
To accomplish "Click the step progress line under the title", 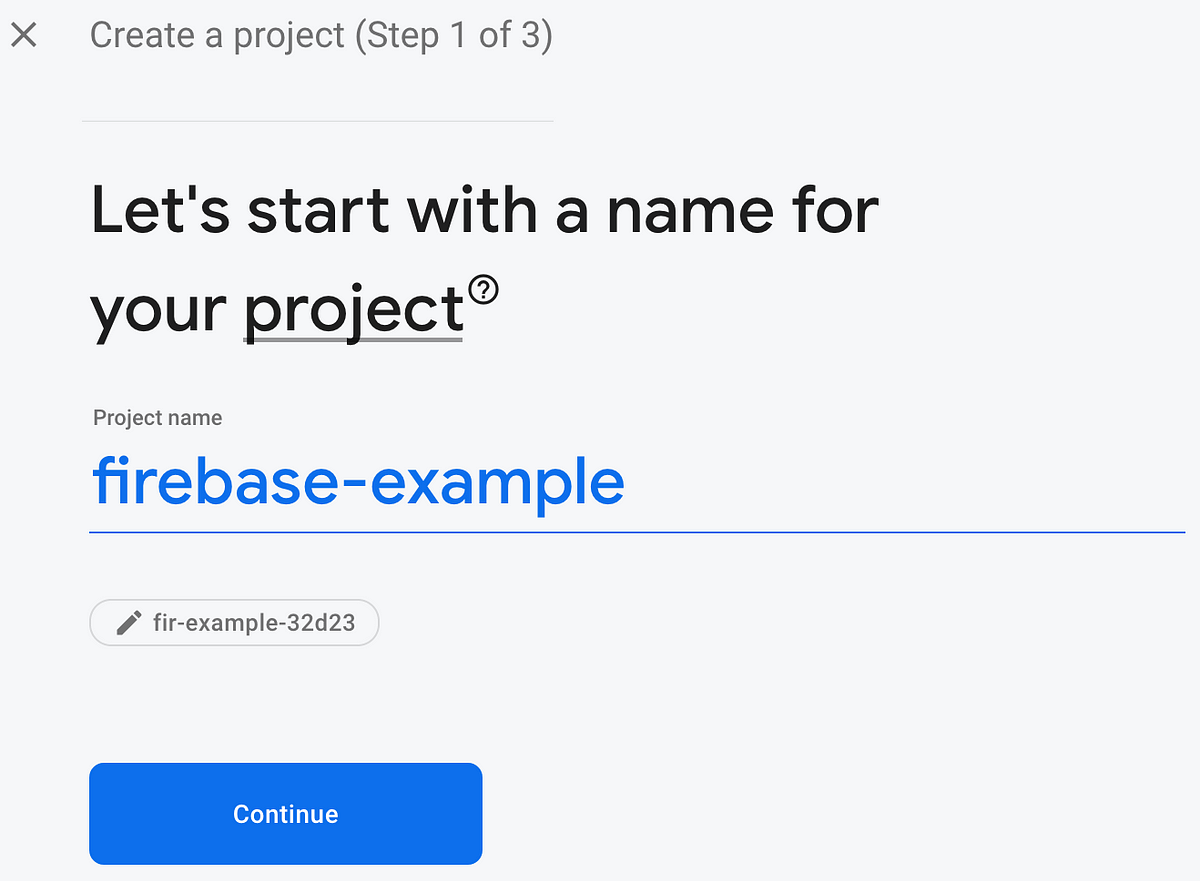I will [x=317, y=121].
